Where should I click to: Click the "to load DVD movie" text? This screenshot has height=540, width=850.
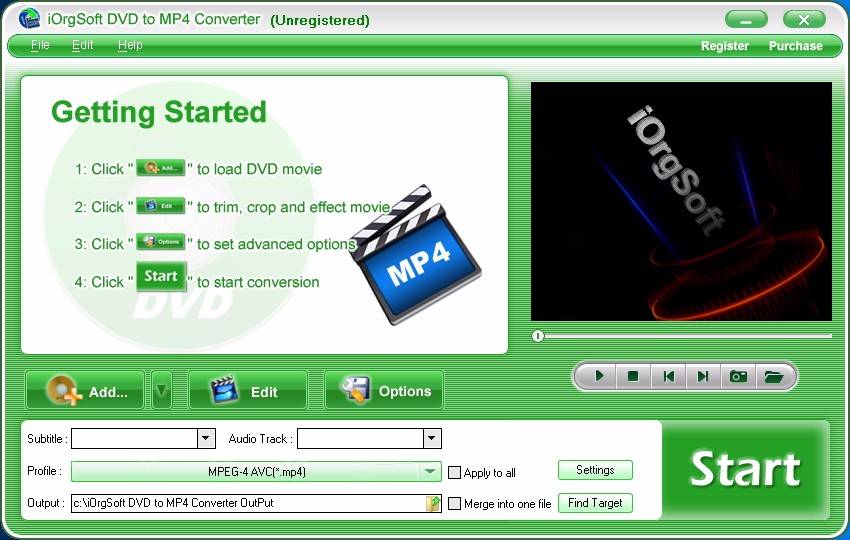pyautogui.click(x=259, y=169)
